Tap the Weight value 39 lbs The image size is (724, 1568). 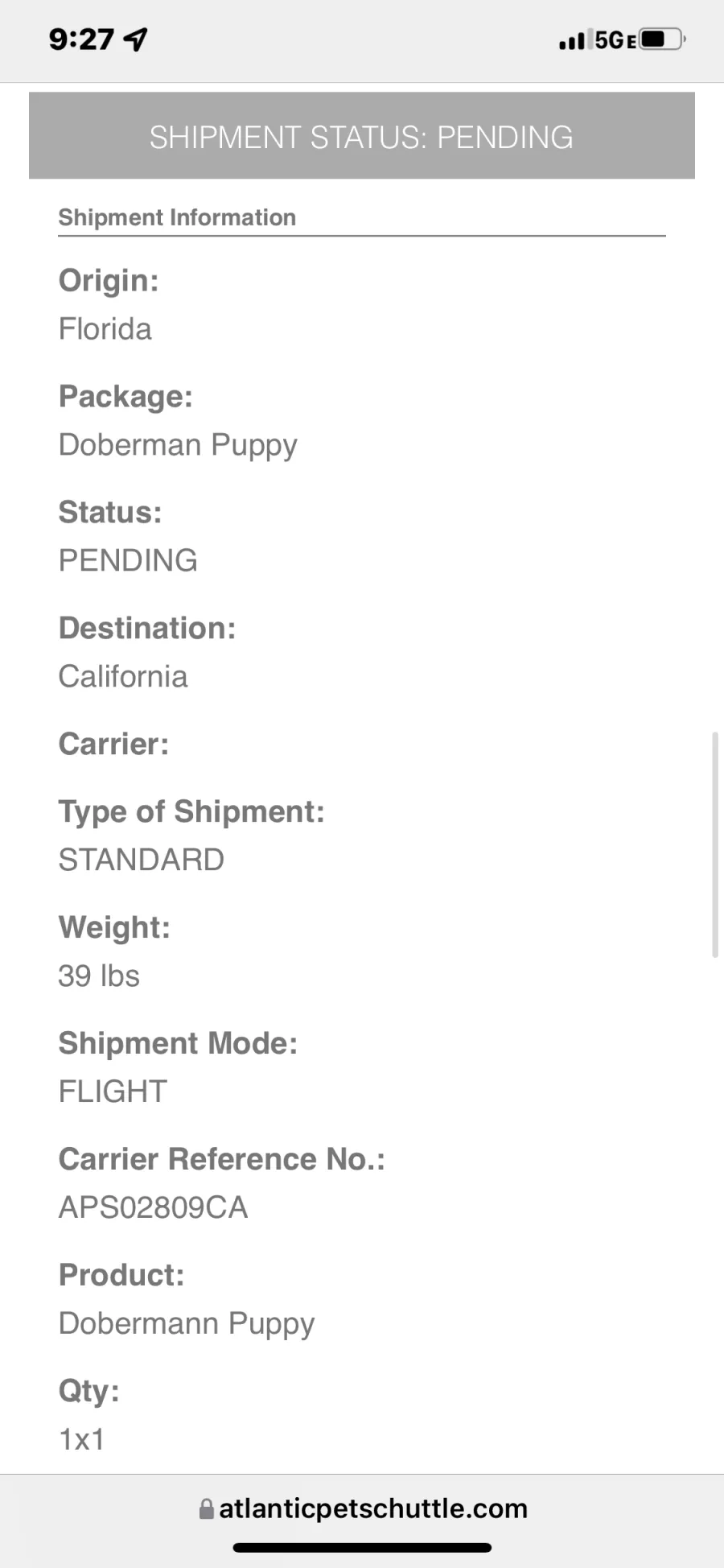pyautogui.click(x=99, y=976)
